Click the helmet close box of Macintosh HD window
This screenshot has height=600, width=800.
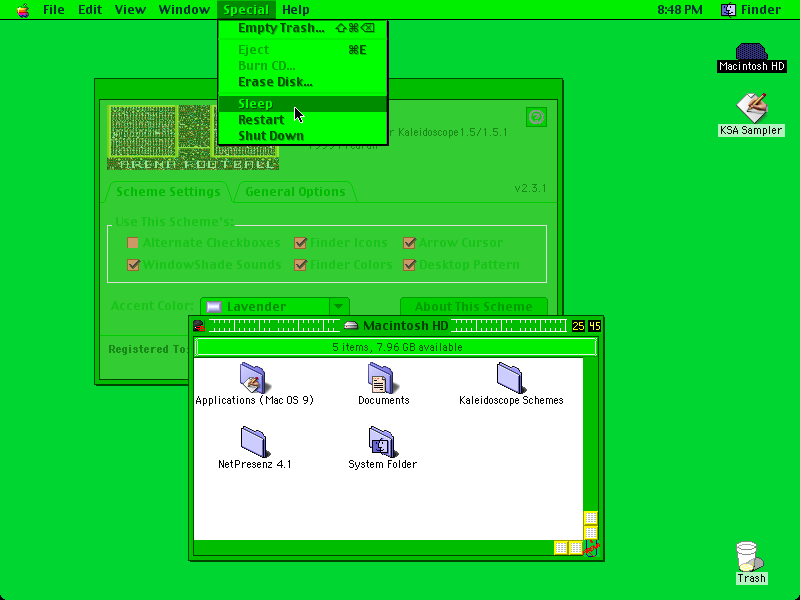coord(199,326)
